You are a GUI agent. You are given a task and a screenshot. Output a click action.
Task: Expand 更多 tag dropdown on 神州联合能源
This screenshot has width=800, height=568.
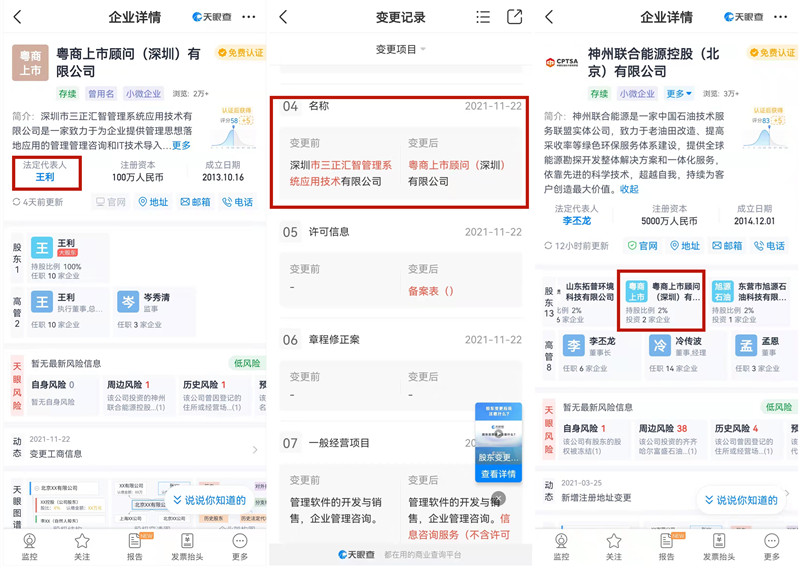[x=679, y=94]
